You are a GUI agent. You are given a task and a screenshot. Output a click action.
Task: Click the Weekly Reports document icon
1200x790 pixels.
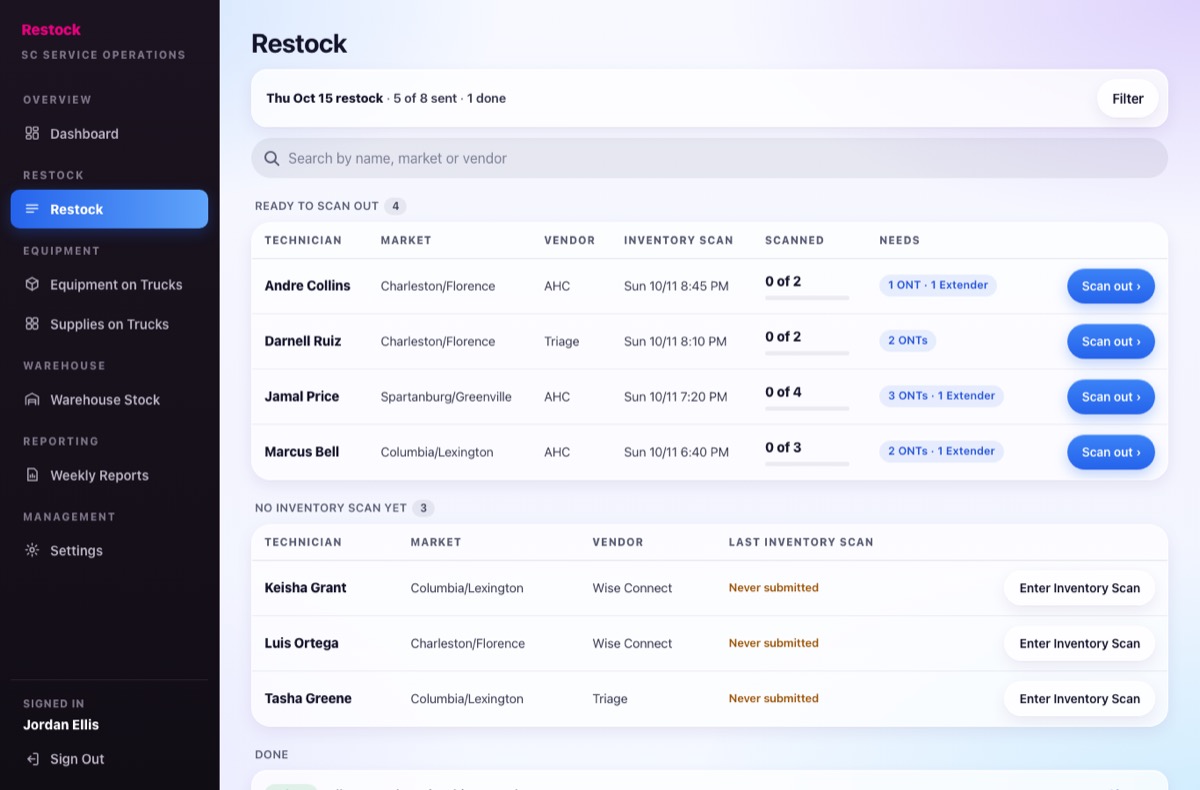click(32, 475)
